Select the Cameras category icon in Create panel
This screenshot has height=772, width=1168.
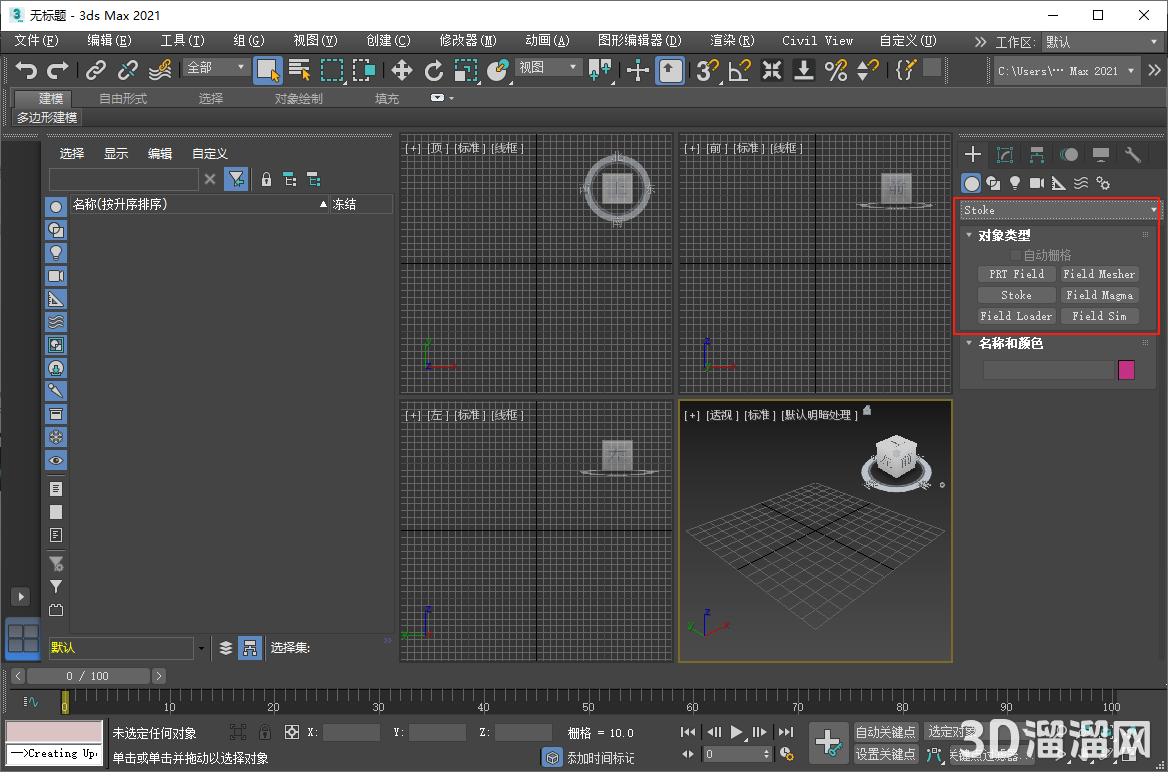[x=1036, y=183]
